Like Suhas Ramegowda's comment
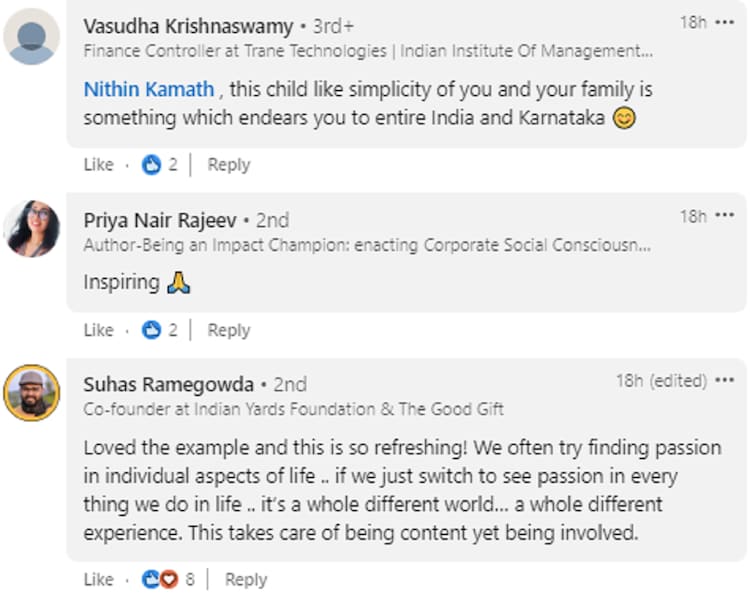The height and width of the screenshot is (595, 750). point(98,579)
